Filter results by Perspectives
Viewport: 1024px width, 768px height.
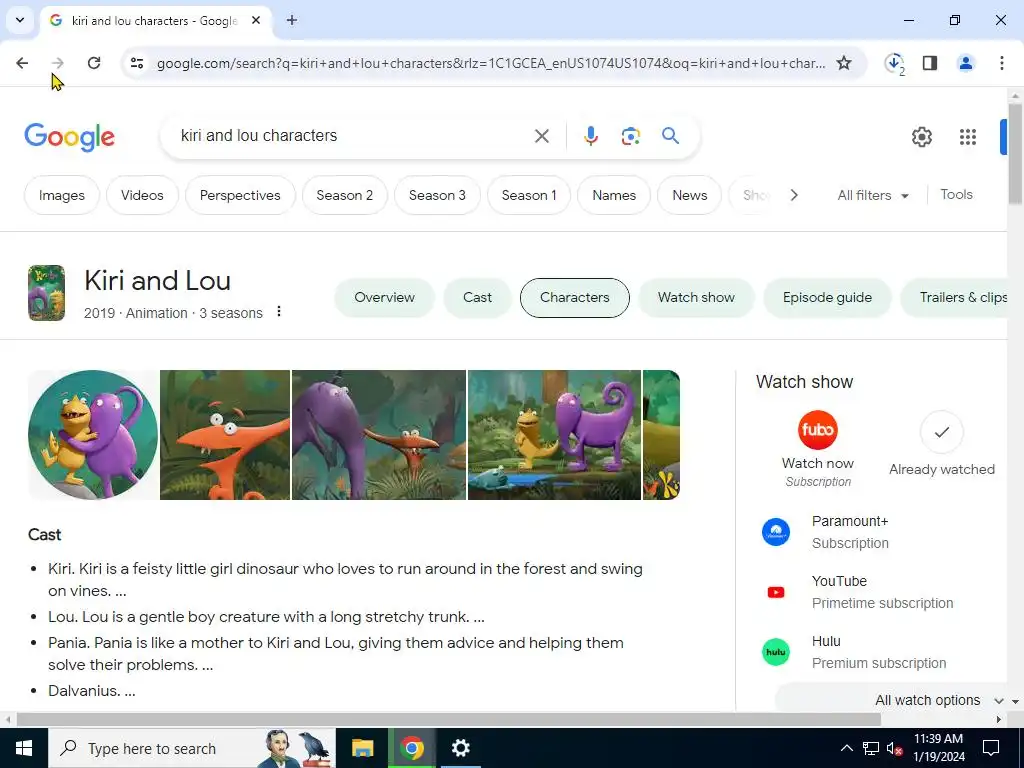240,195
